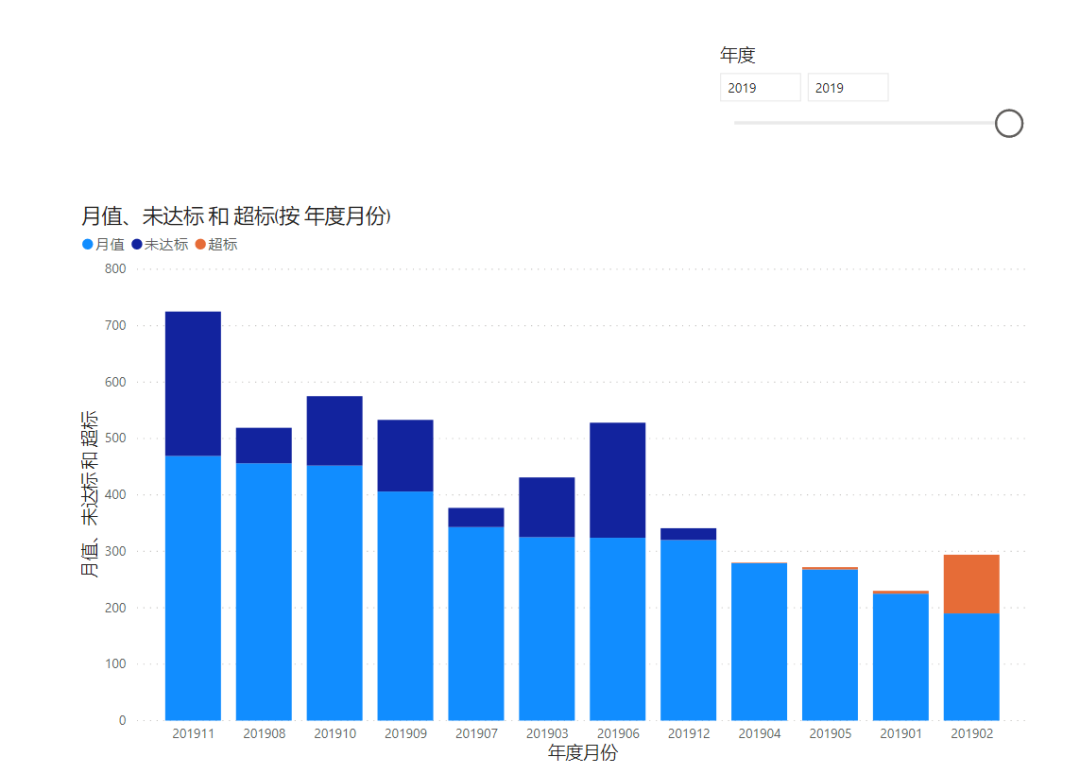The image size is (1080, 774).
Task: Select the dark blue segment of bar 201908
Action: pos(264,446)
